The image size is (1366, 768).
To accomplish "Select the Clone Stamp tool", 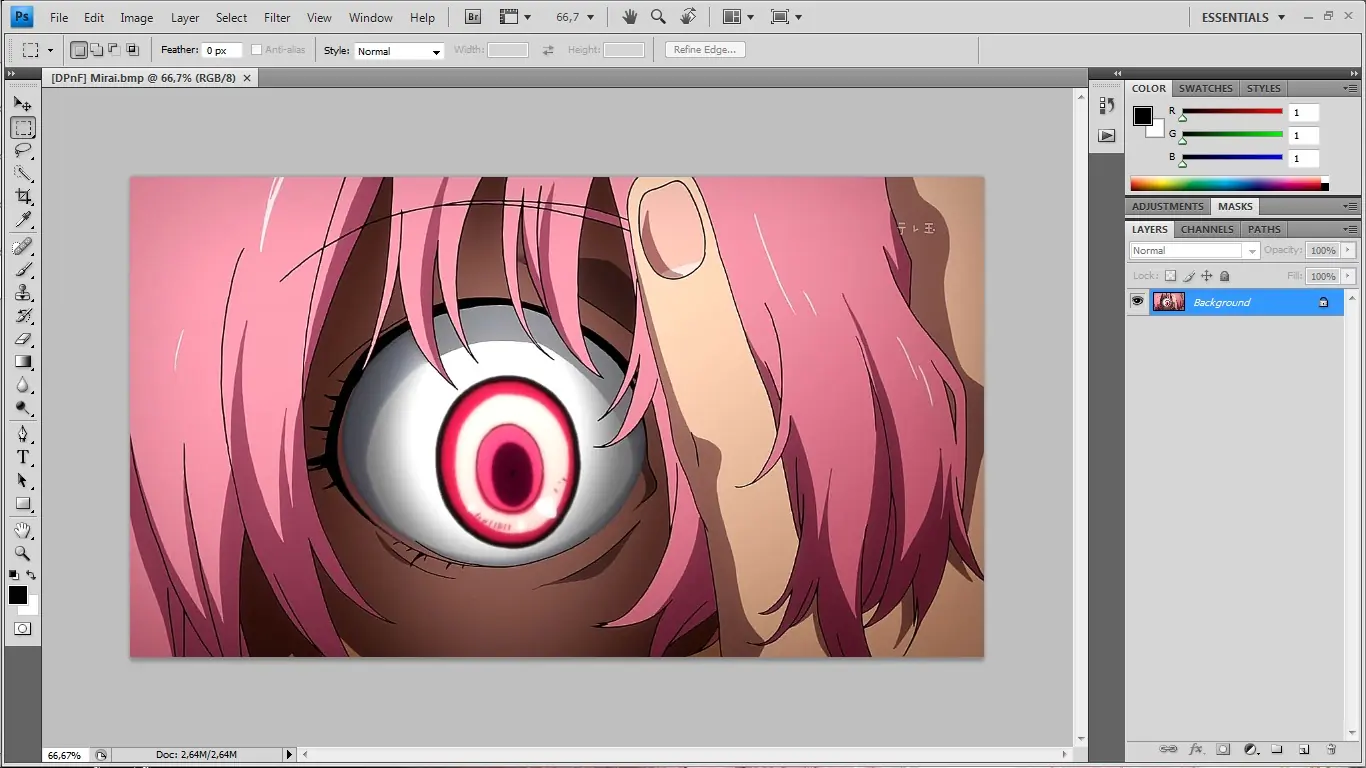I will click(22, 292).
